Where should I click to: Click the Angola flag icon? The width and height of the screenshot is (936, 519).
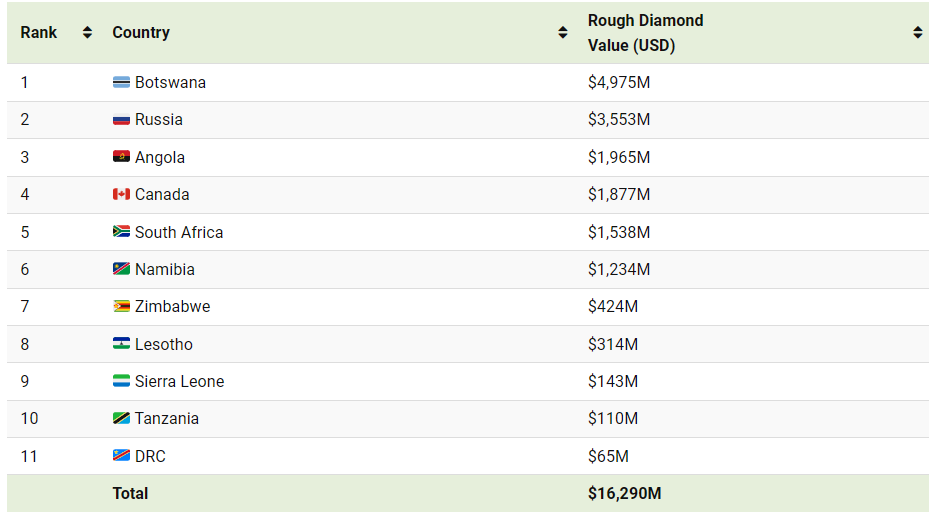click(121, 157)
